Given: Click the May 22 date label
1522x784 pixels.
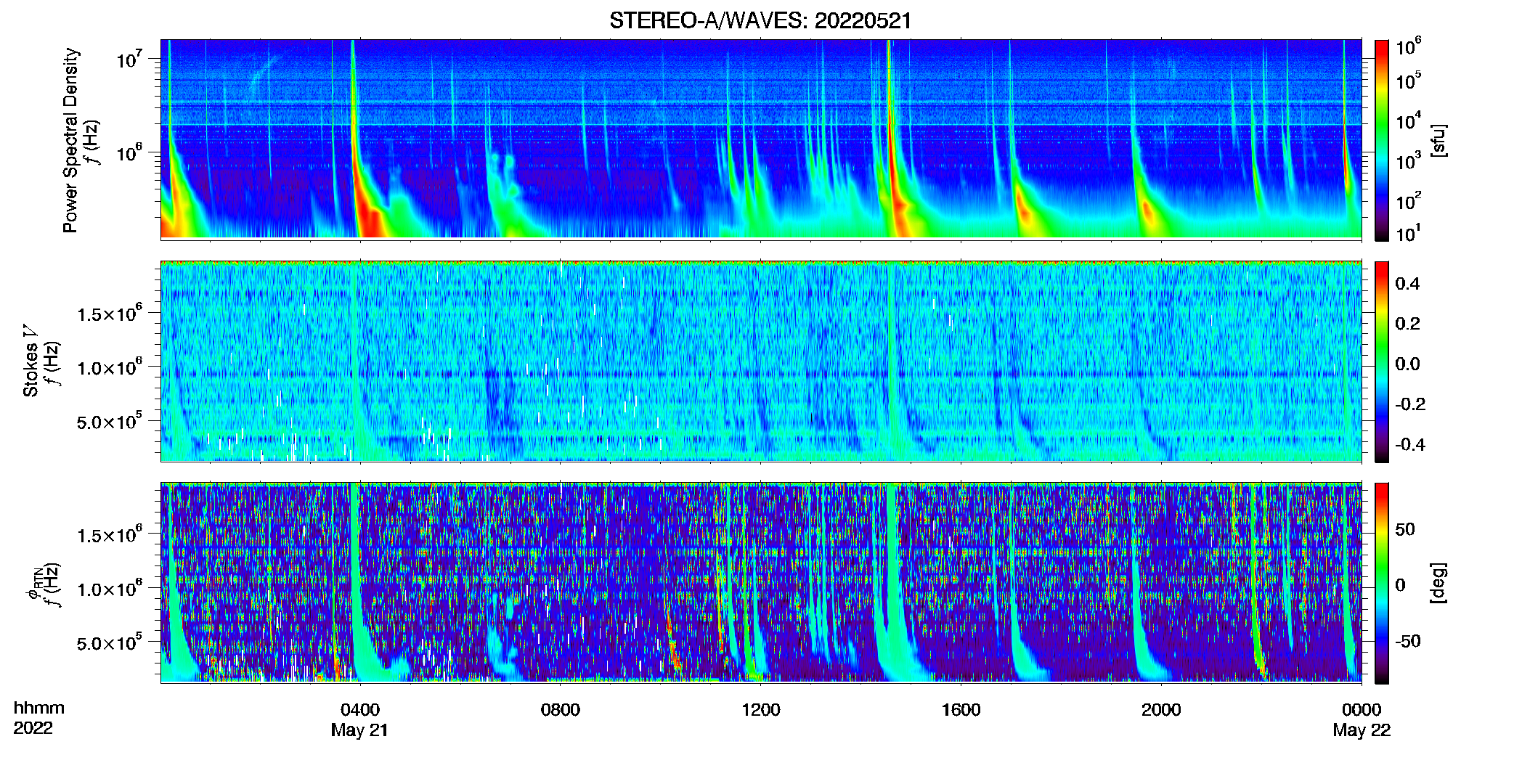Looking at the screenshot, I should click(1362, 730).
